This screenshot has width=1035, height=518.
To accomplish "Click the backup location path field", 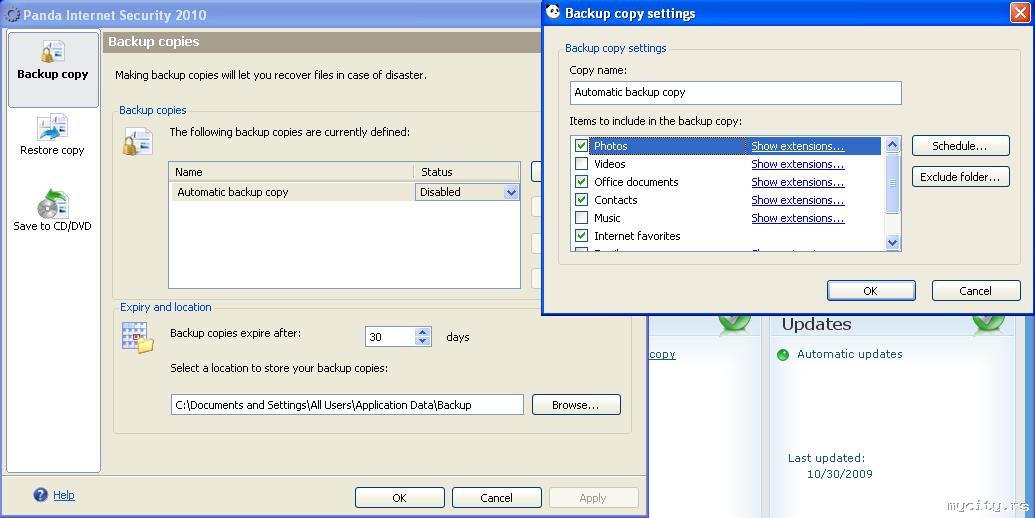I will pyautogui.click(x=347, y=405).
